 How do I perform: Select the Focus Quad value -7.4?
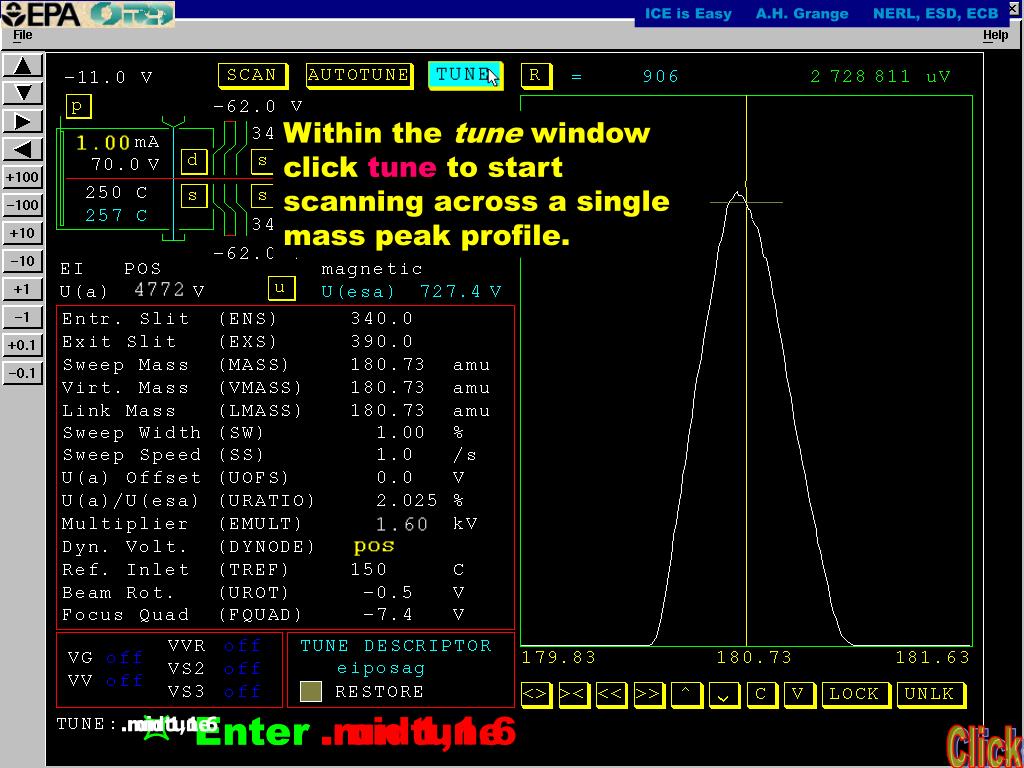(389, 615)
